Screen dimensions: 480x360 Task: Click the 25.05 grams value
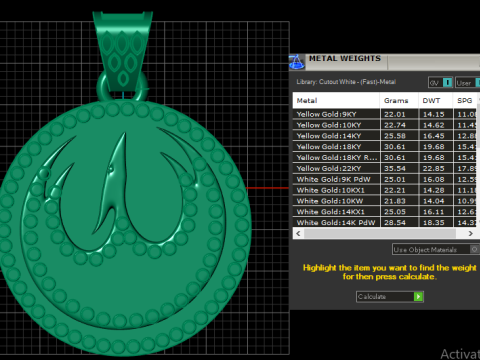[x=395, y=212]
